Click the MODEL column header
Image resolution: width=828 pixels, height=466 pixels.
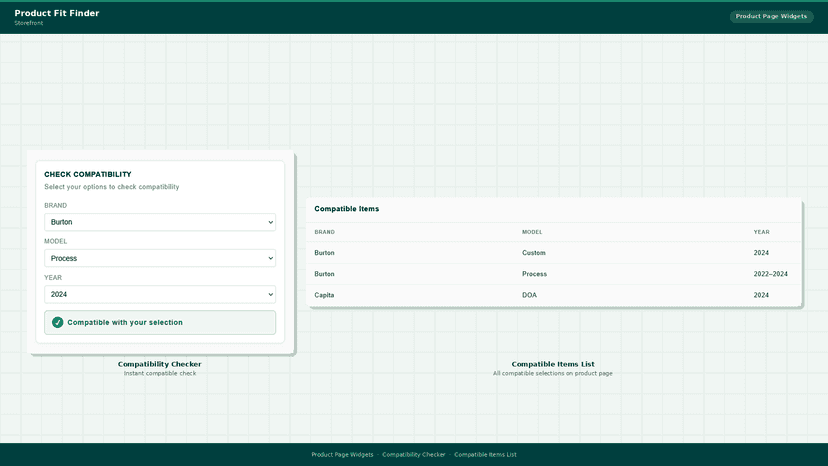coord(532,232)
